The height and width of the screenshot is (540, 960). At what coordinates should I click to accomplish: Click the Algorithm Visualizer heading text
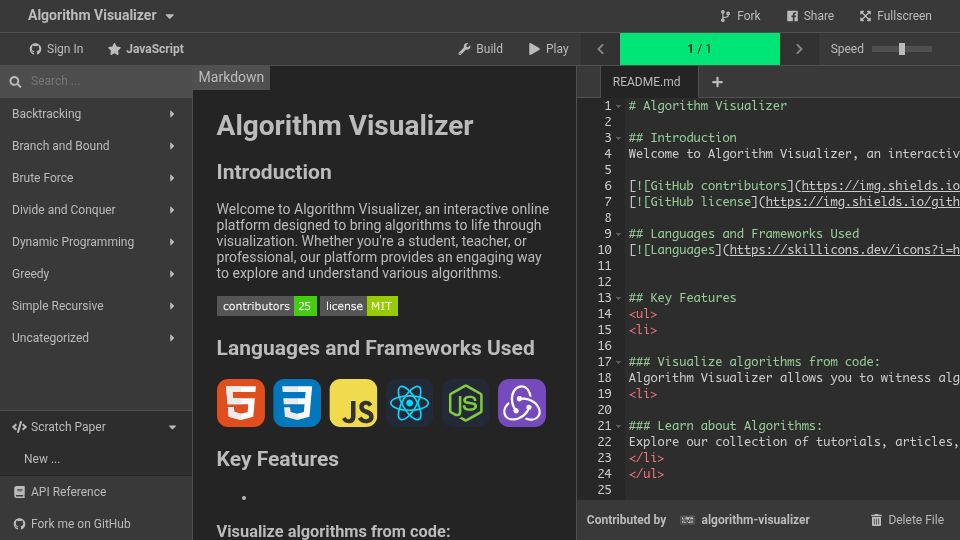click(x=345, y=126)
